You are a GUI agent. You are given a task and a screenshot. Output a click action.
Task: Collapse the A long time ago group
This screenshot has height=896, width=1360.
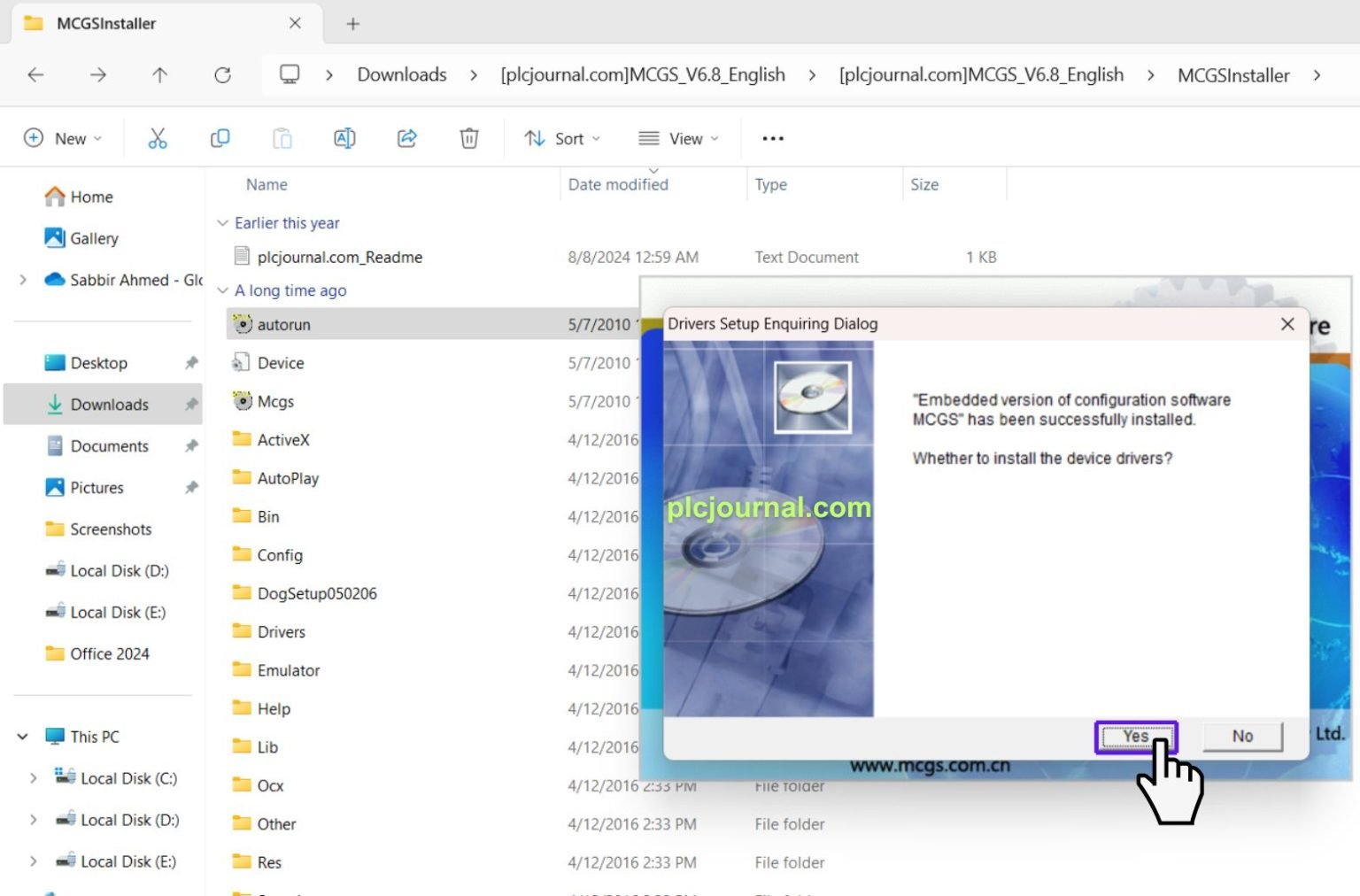[221, 290]
